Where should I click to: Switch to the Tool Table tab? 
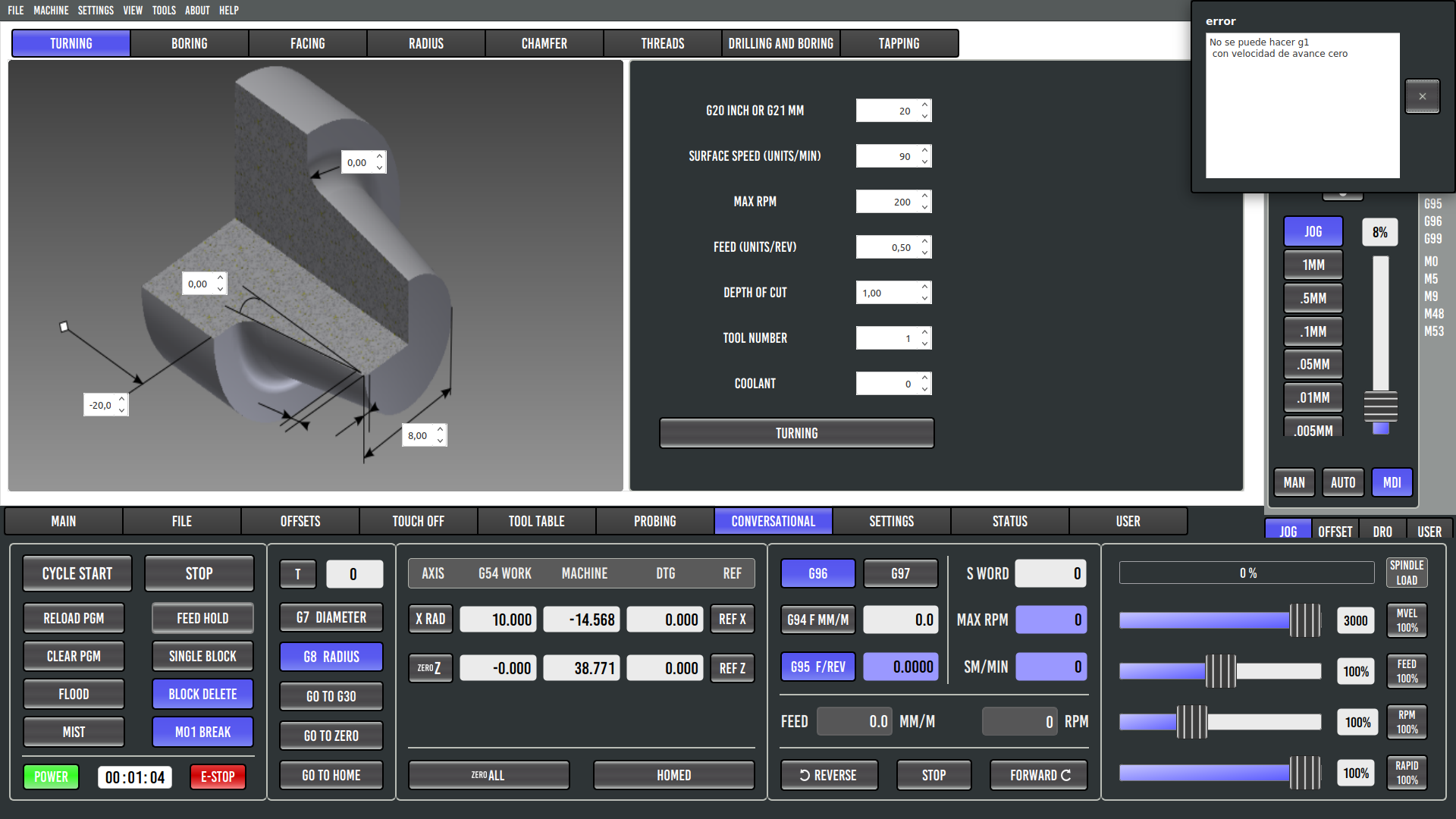coord(536,521)
